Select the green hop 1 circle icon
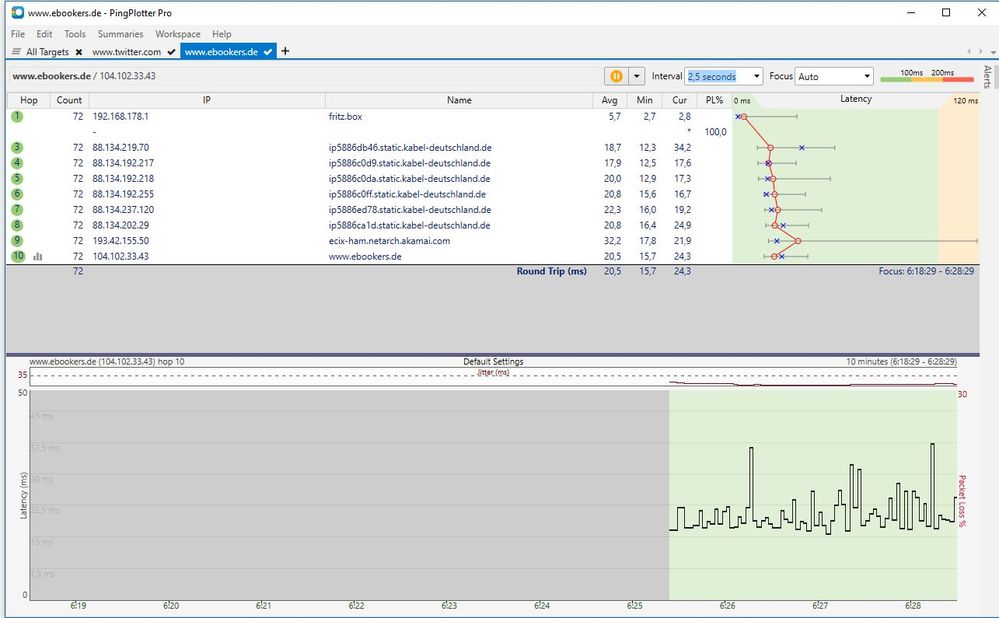This screenshot has height=618, width=999. (17, 117)
